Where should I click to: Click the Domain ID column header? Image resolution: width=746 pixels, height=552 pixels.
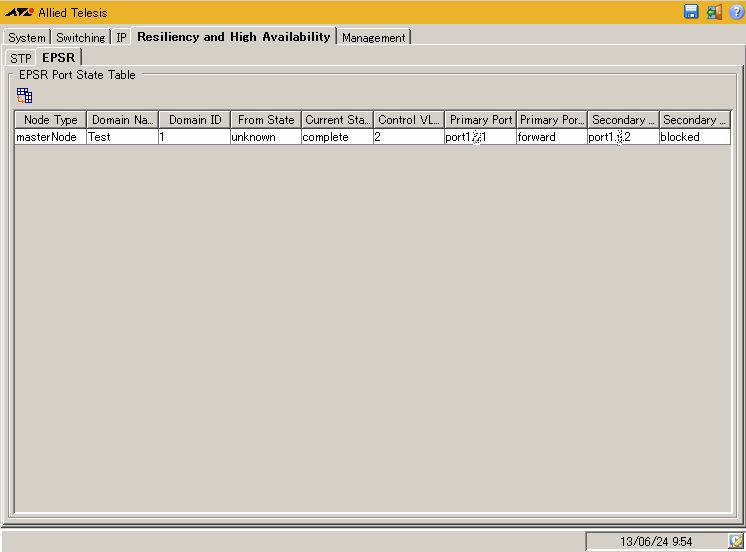(x=194, y=120)
